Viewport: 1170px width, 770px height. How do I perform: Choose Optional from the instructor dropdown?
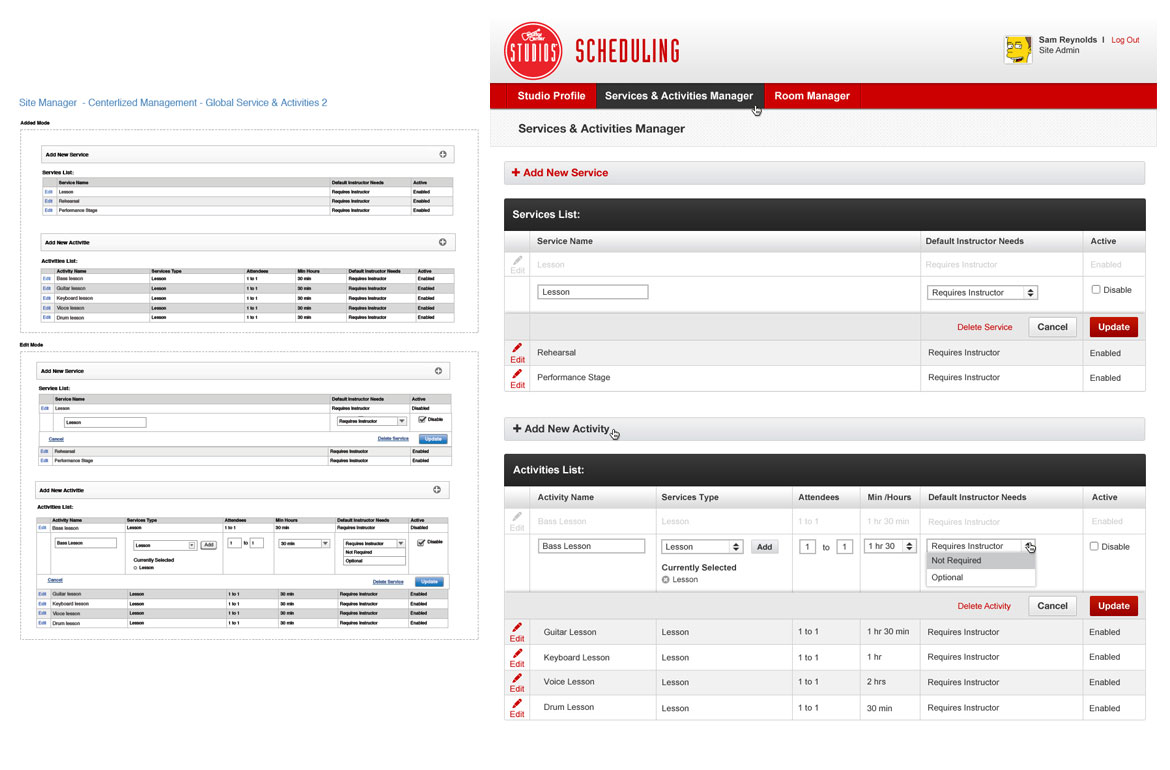coord(980,578)
